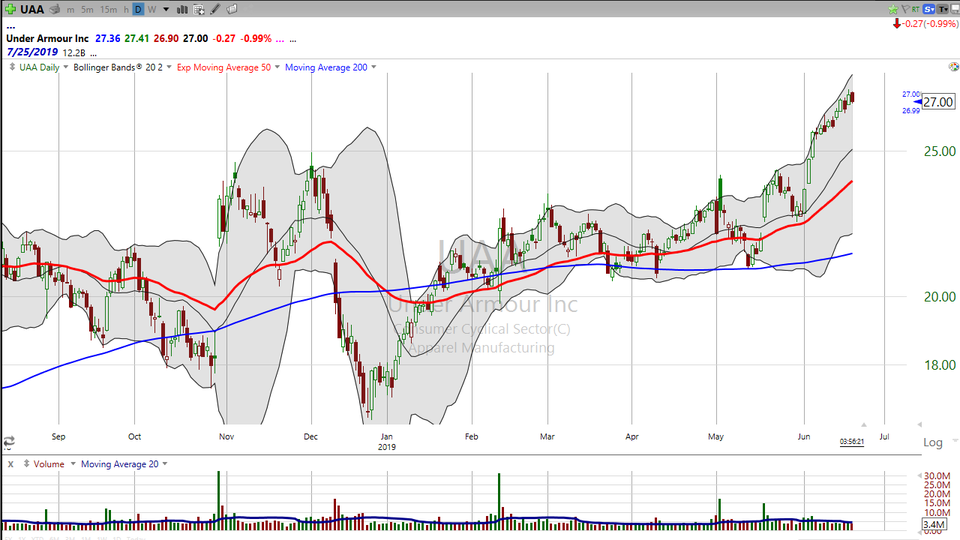Click the high price 27.41
The height and width of the screenshot is (540, 960).
[137, 39]
